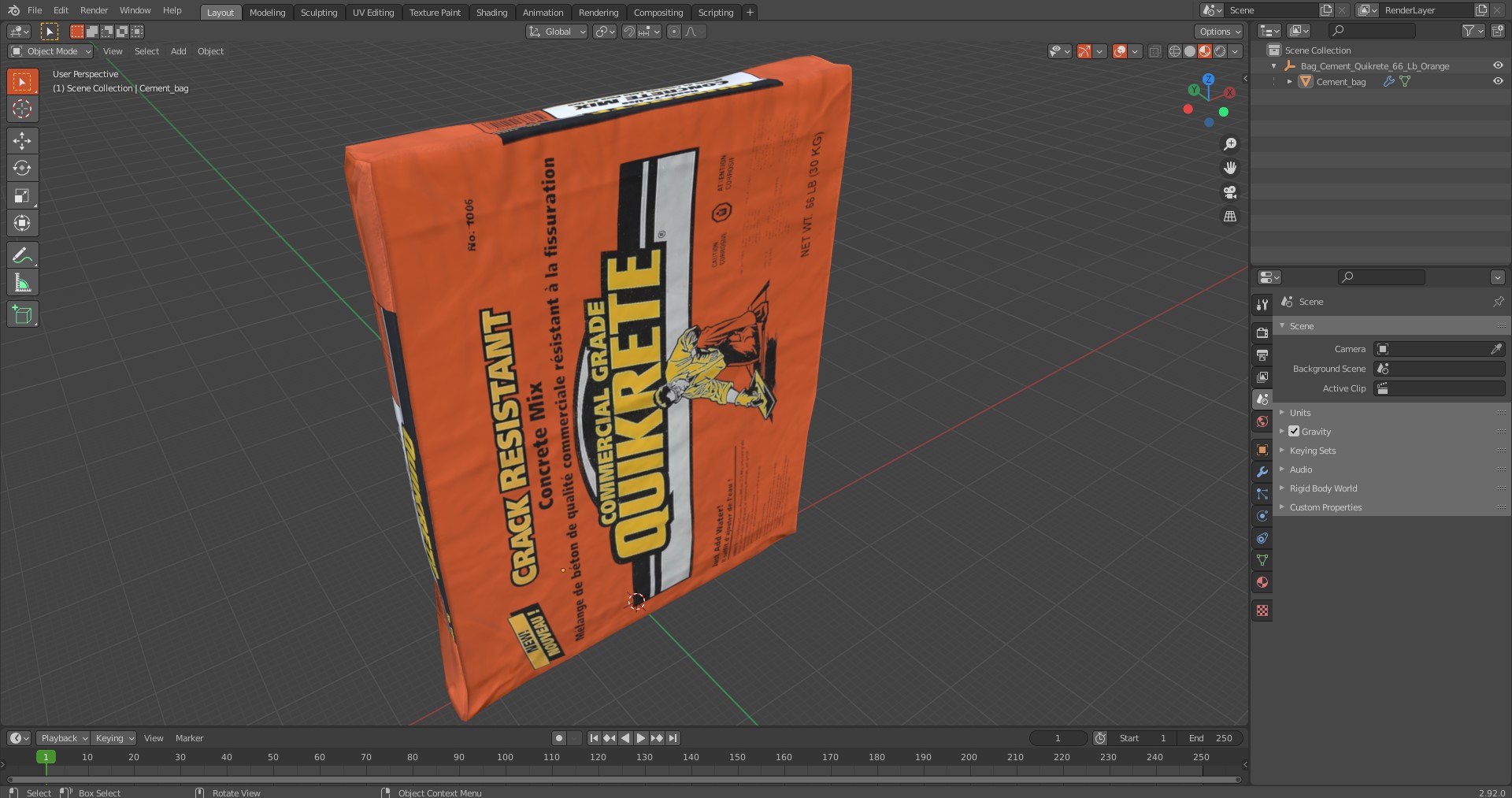Activate the Annotate tool
1512x798 pixels.
(x=22, y=255)
